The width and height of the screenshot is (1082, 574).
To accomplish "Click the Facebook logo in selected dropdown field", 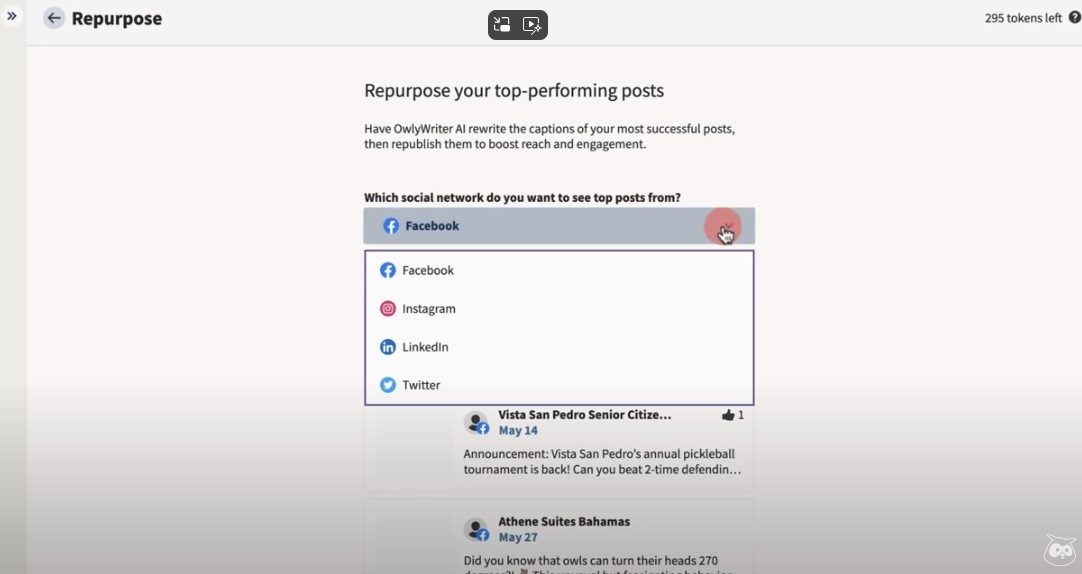I will click(391, 226).
